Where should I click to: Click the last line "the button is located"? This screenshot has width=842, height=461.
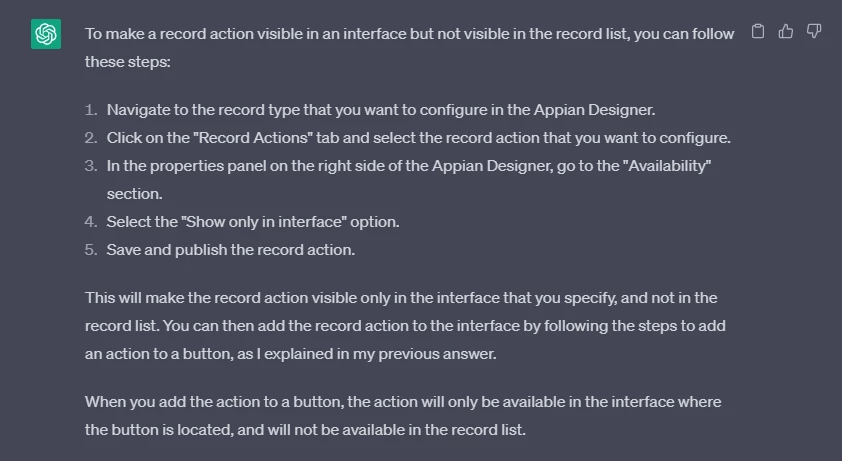(305, 430)
